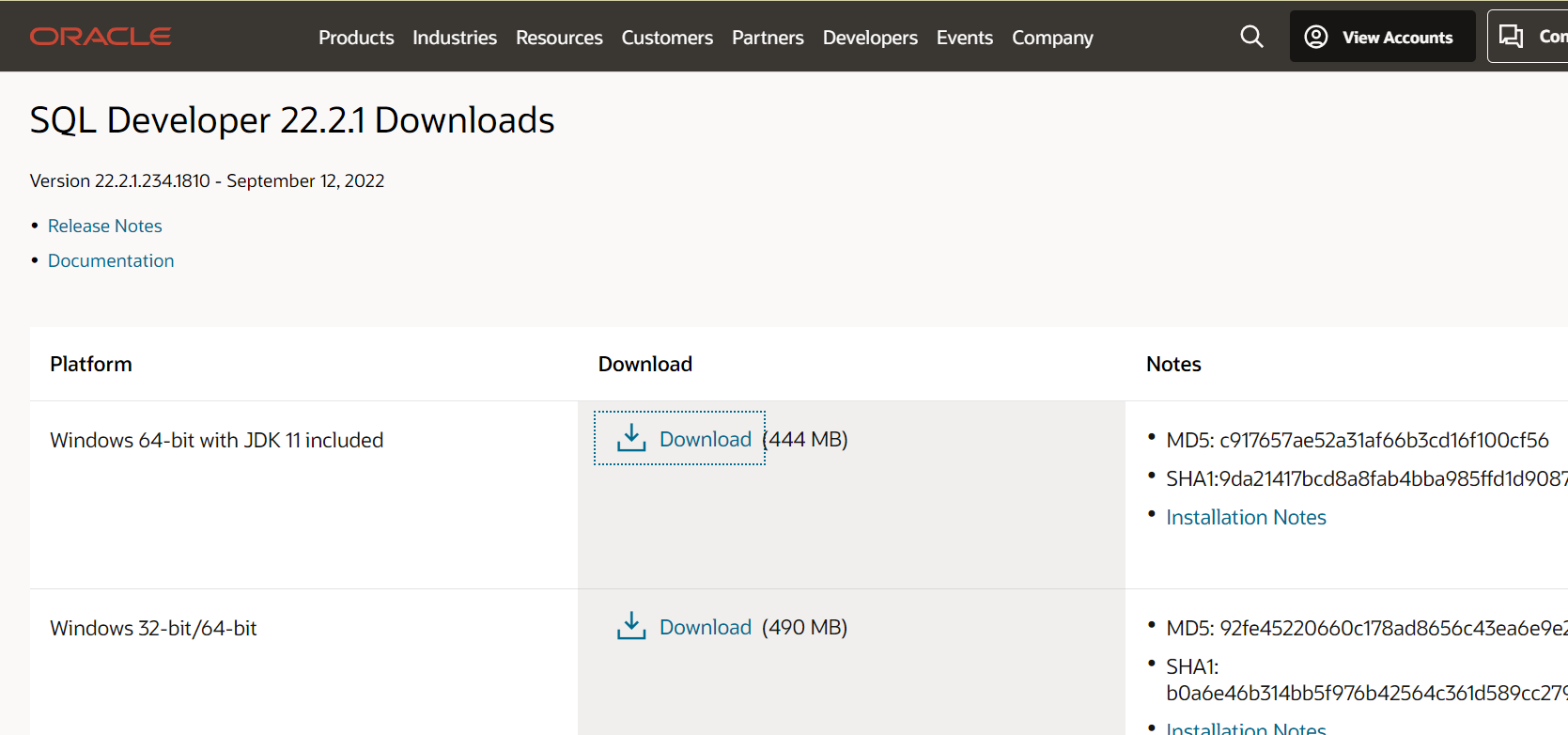Click the MD5 c917657ae52a31af66b3cd16f100cf56 text
This screenshot has height=735, width=1568.
(x=1358, y=440)
